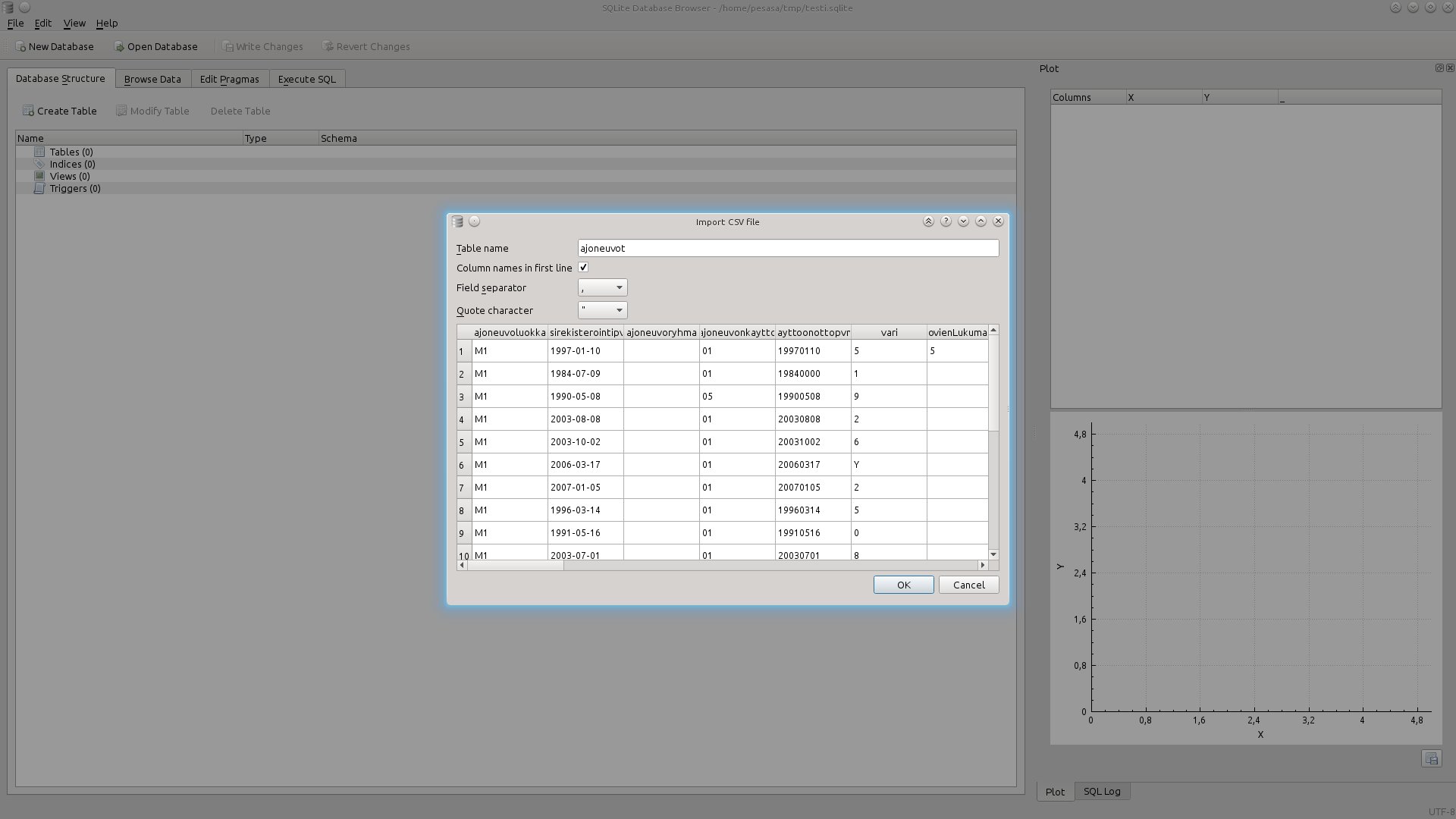Select the Tables (0) tree item
The width and height of the screenshot is (1456, 819).
(71, 152)
